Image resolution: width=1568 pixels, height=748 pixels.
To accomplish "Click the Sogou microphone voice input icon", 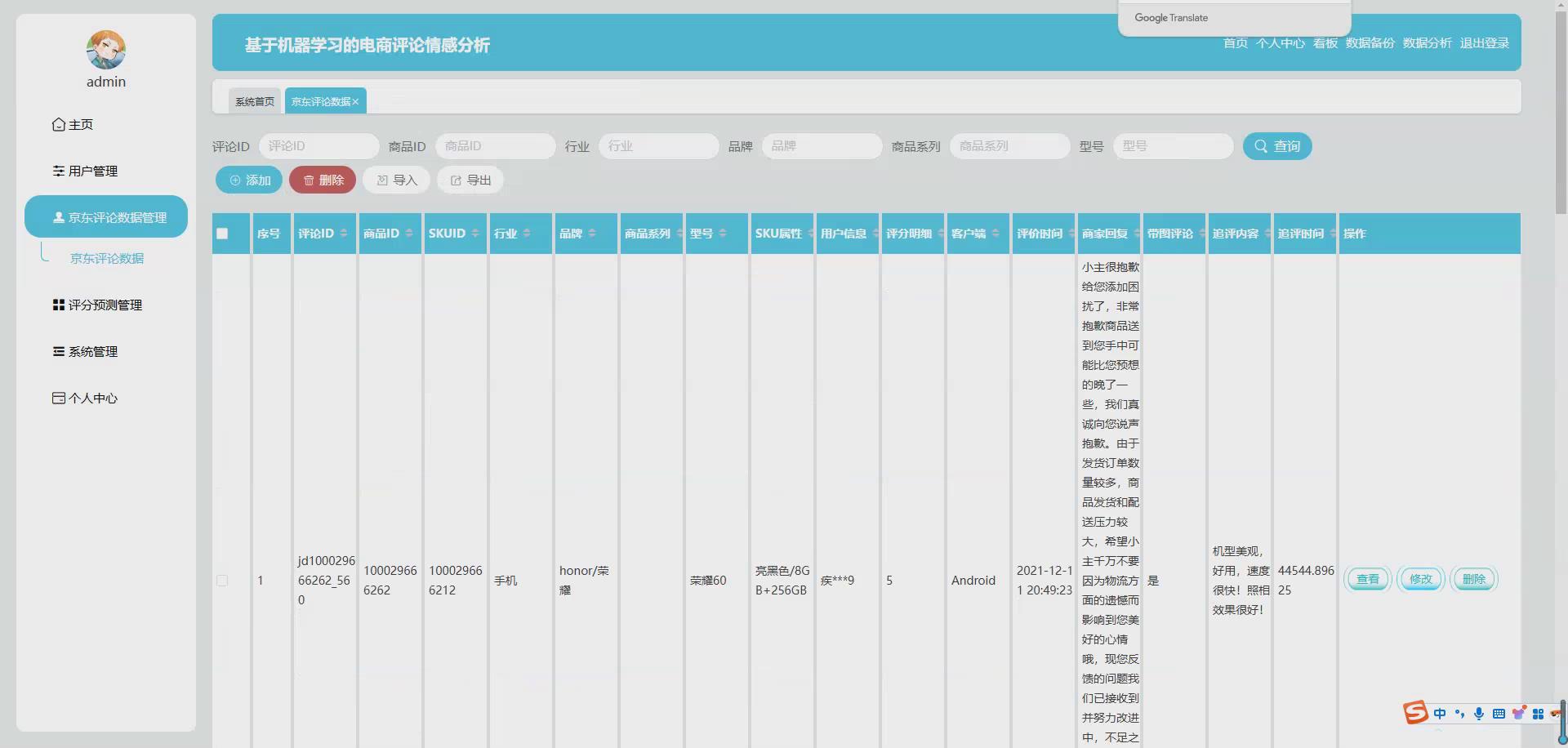I will 1479,714.
